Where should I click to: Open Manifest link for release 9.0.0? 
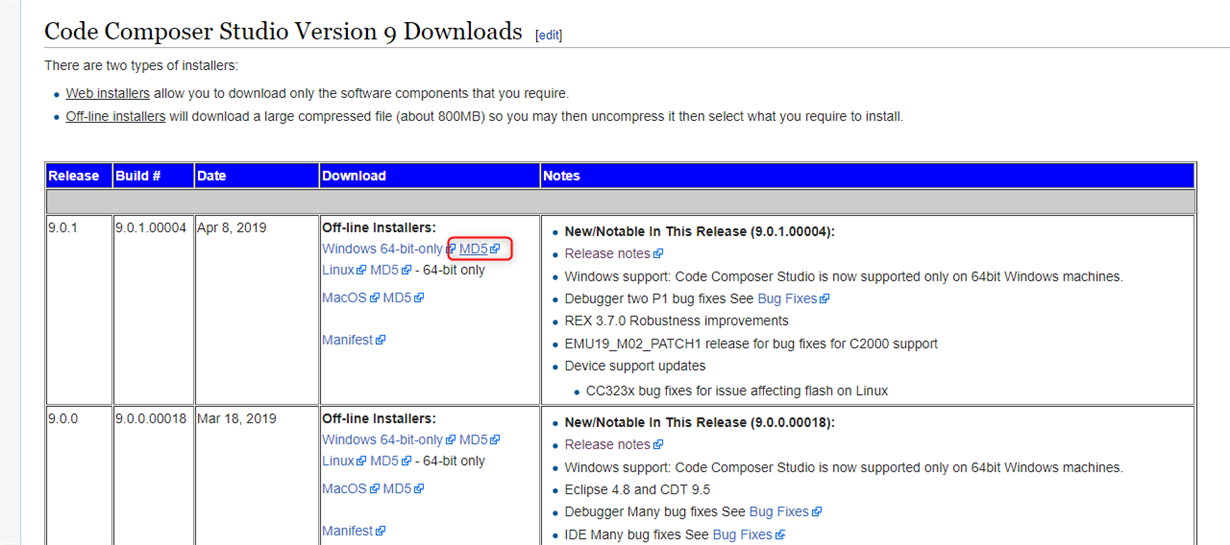[x=347, y=531]
